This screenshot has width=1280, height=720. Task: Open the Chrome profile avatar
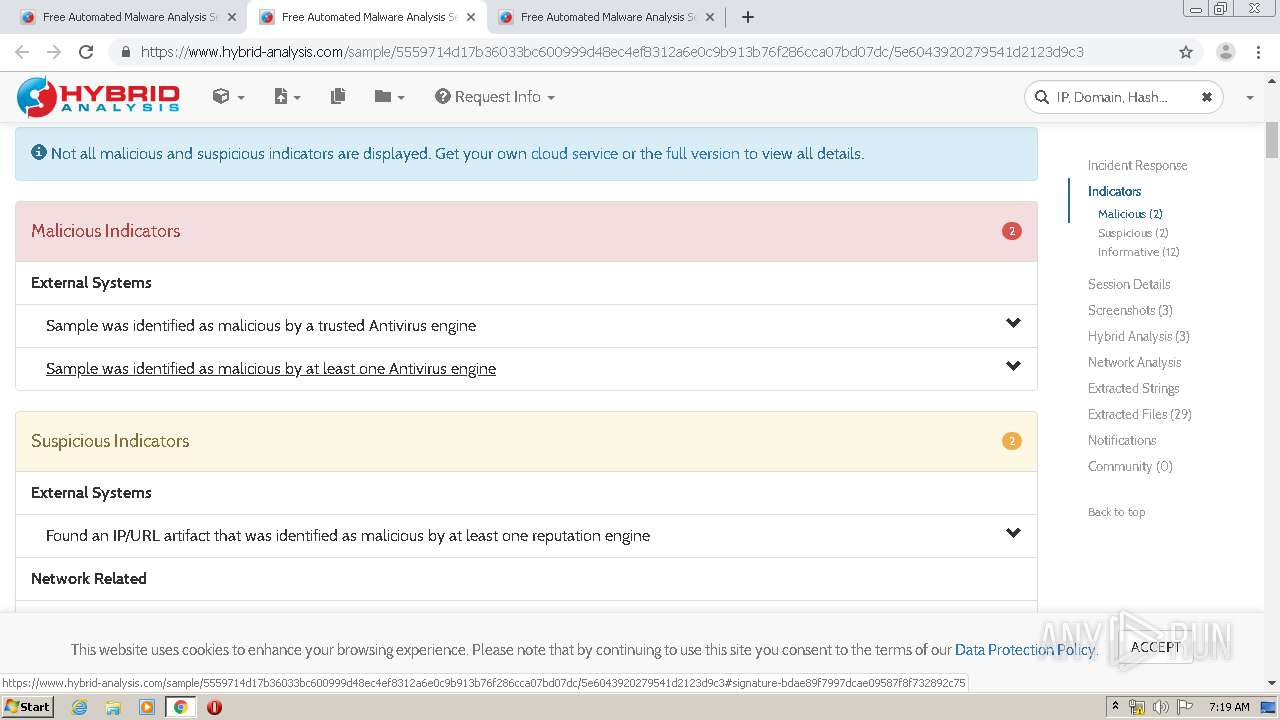tap(1225, 52)
